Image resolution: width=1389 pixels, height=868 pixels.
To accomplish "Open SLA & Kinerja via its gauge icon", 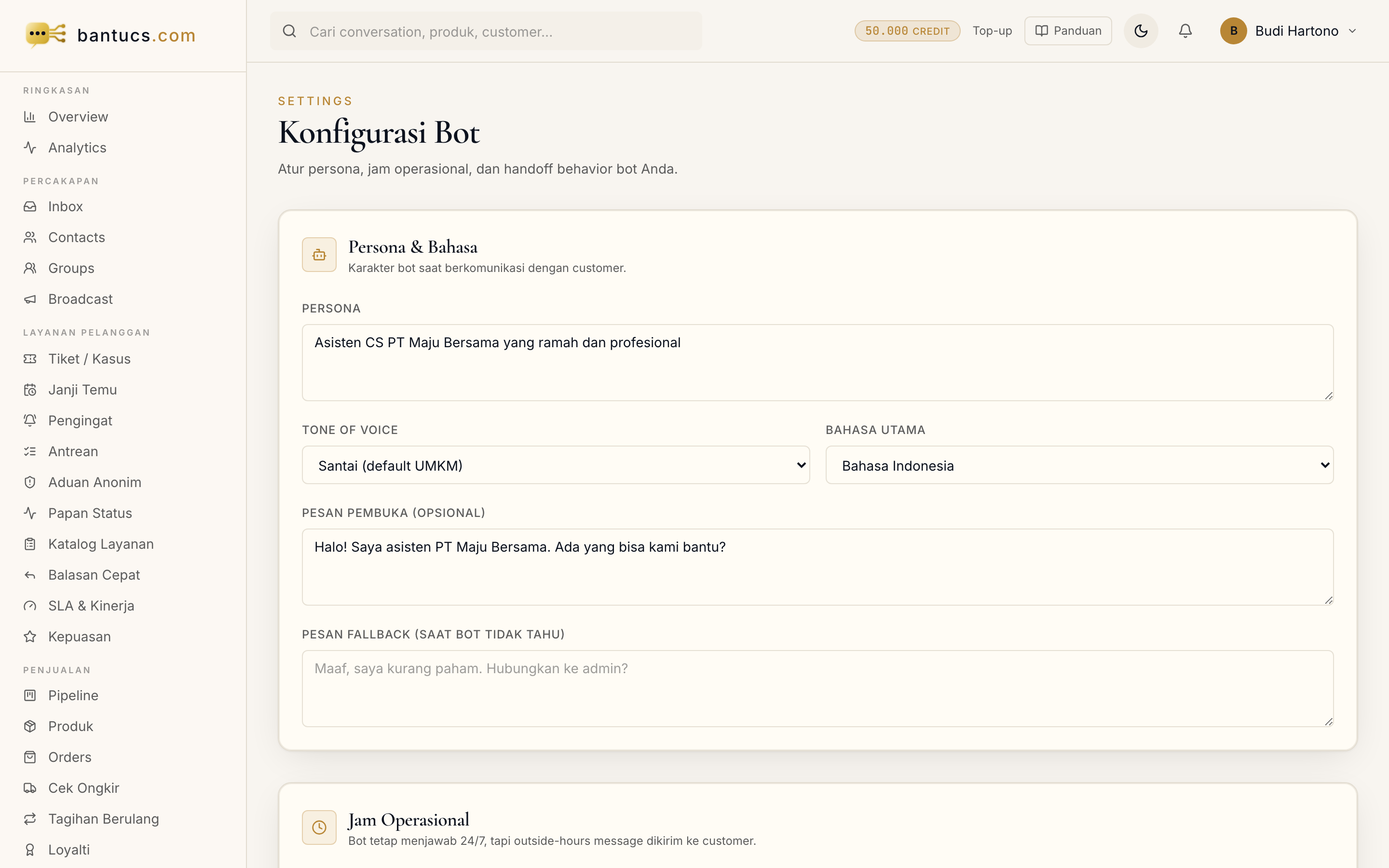I will 30,606.
